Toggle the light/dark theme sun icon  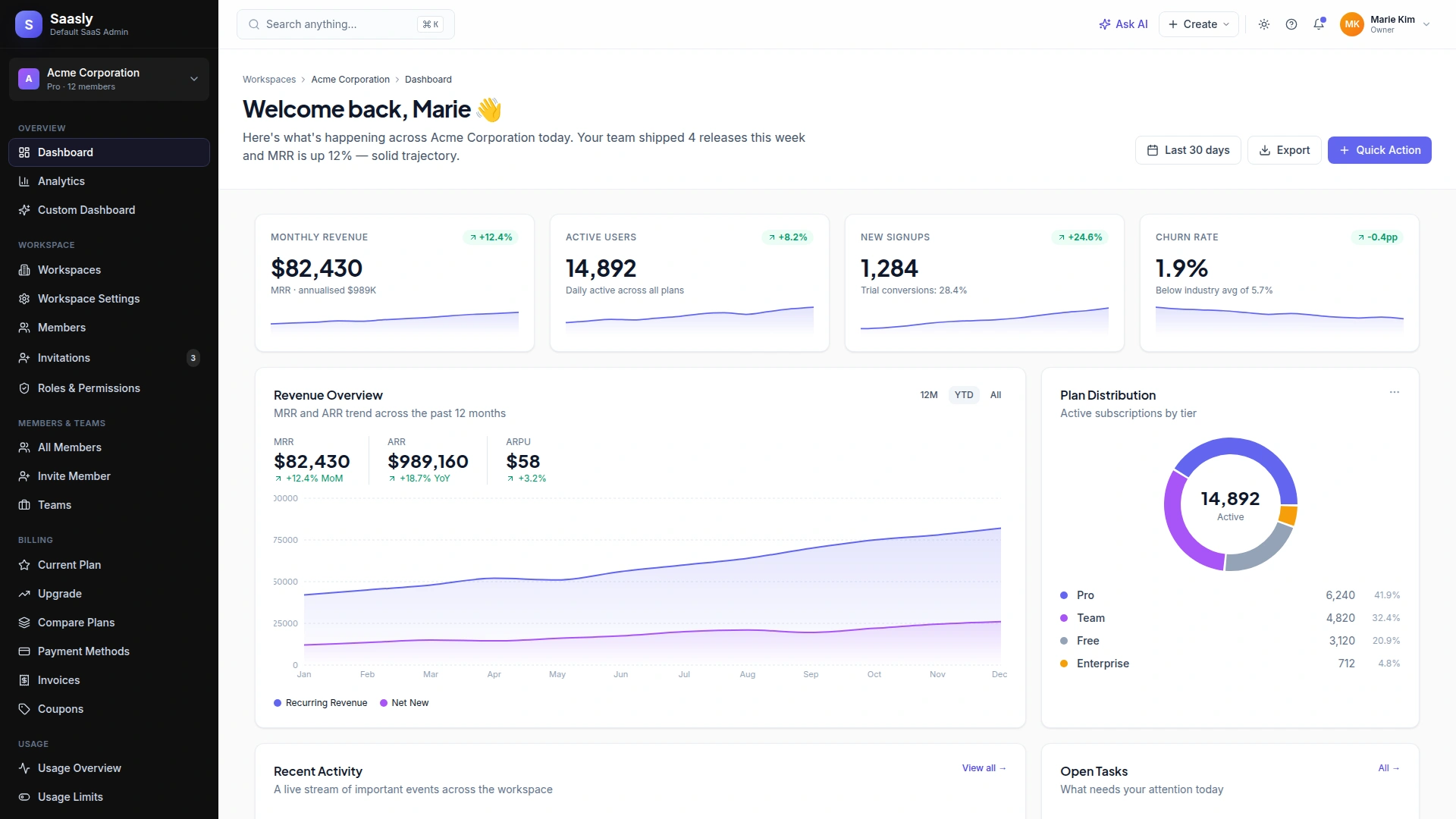1264,24
